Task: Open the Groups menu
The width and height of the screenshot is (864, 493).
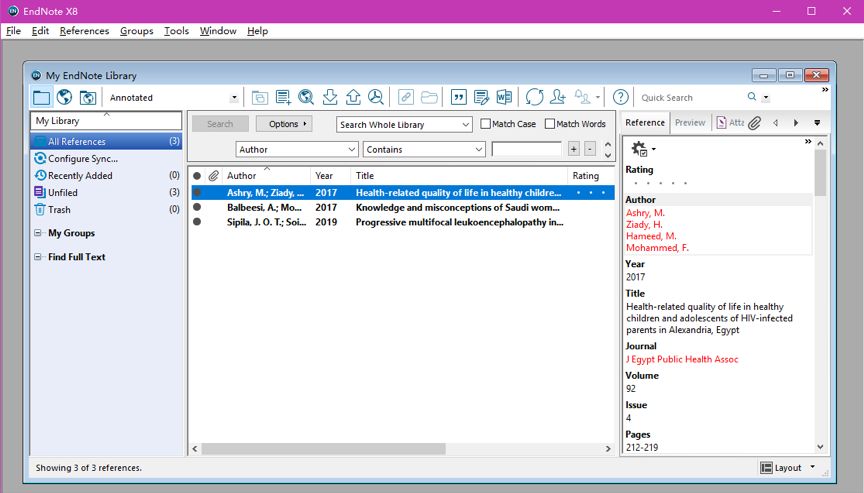Action: (137, 31)
